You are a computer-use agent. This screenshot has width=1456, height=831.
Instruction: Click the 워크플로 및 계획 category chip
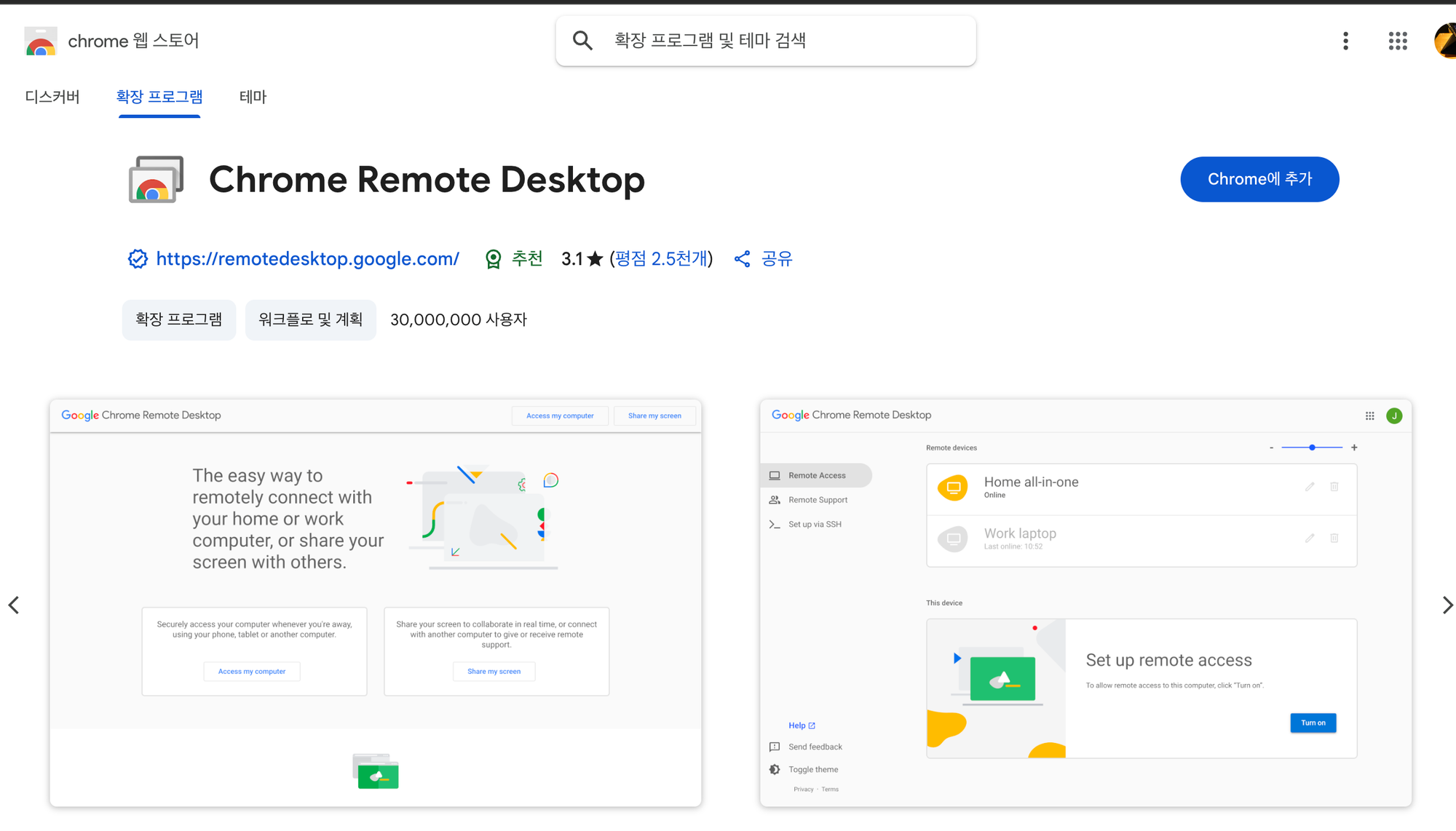311,320
